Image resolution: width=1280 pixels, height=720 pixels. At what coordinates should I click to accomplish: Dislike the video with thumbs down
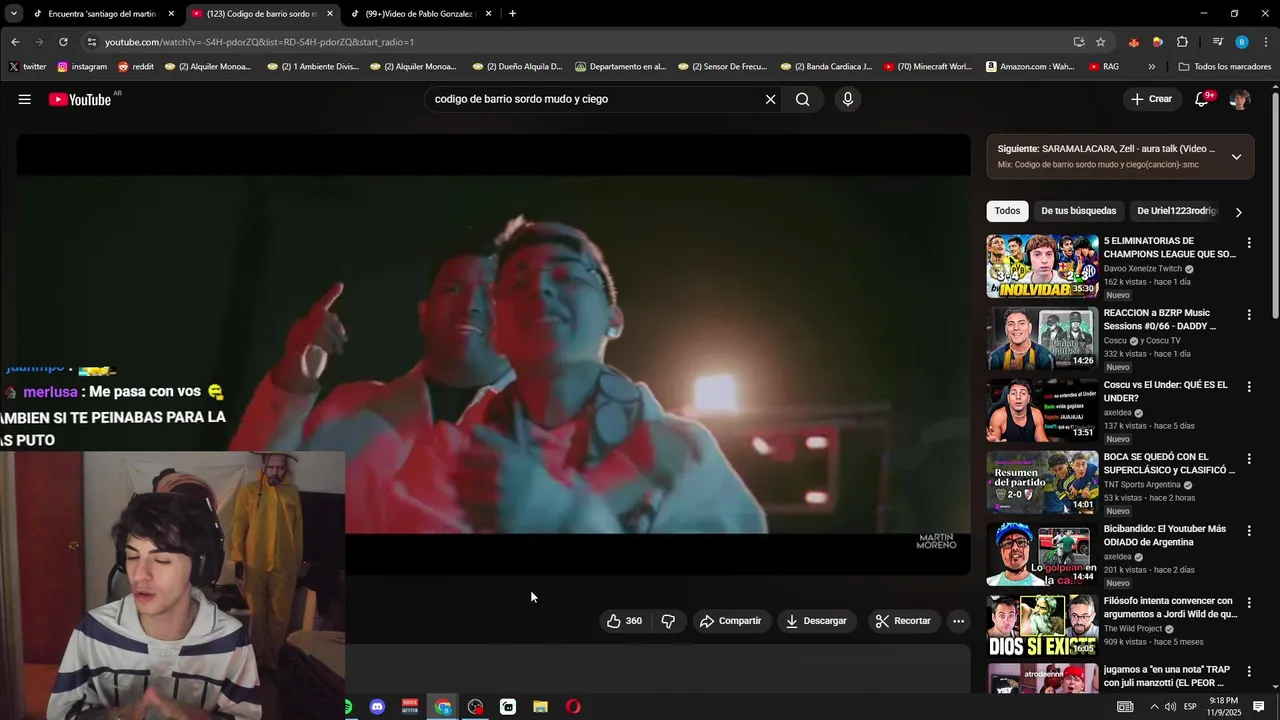[x=668, y=621]
